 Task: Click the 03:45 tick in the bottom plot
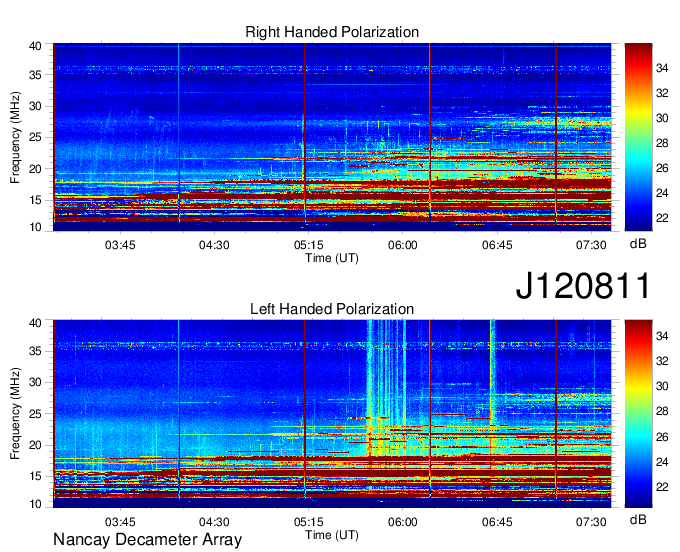[120, 522]
